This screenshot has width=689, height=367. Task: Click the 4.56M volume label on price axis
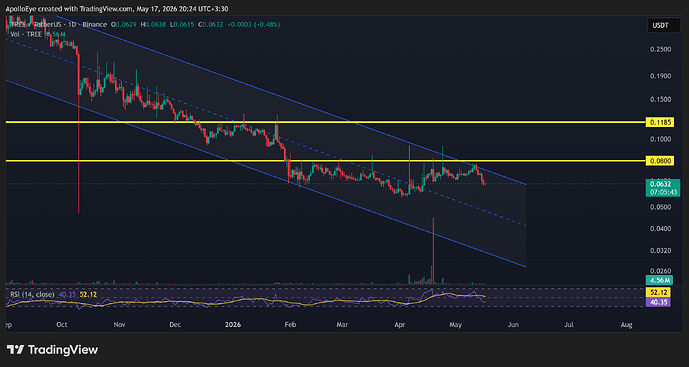click(659, 280)
